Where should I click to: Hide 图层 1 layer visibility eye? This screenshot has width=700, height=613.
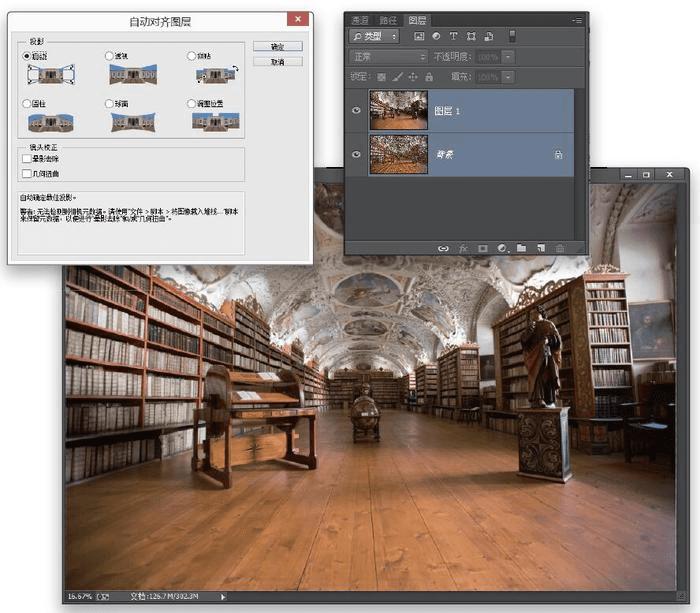356,111
